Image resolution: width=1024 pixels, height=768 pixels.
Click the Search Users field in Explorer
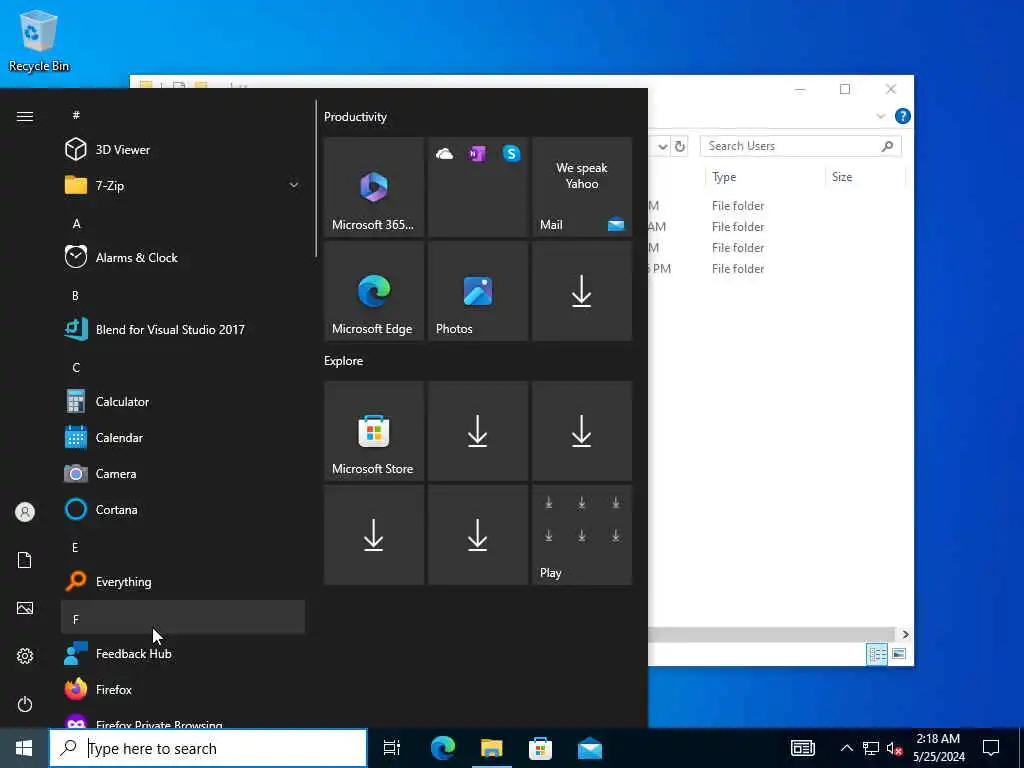click(801, 146)
